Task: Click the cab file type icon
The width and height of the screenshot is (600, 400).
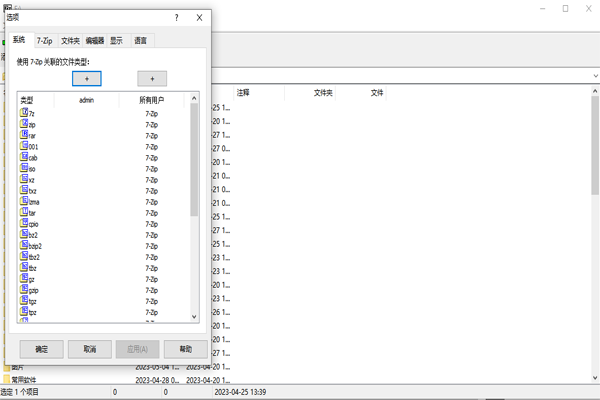Action: (x=24, y=157)
